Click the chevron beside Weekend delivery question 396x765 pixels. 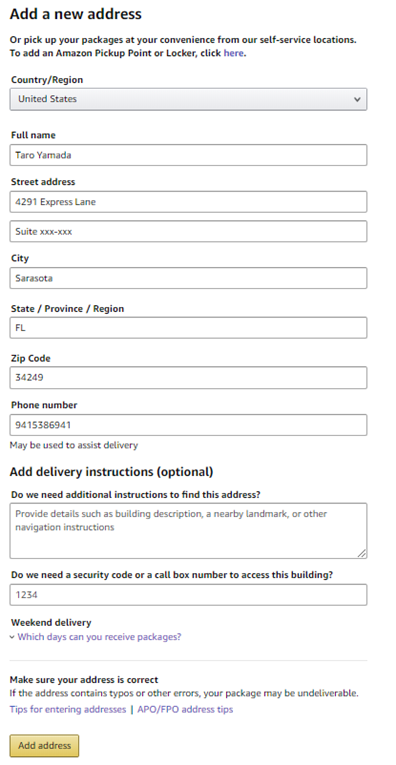[x=12, y=637]
